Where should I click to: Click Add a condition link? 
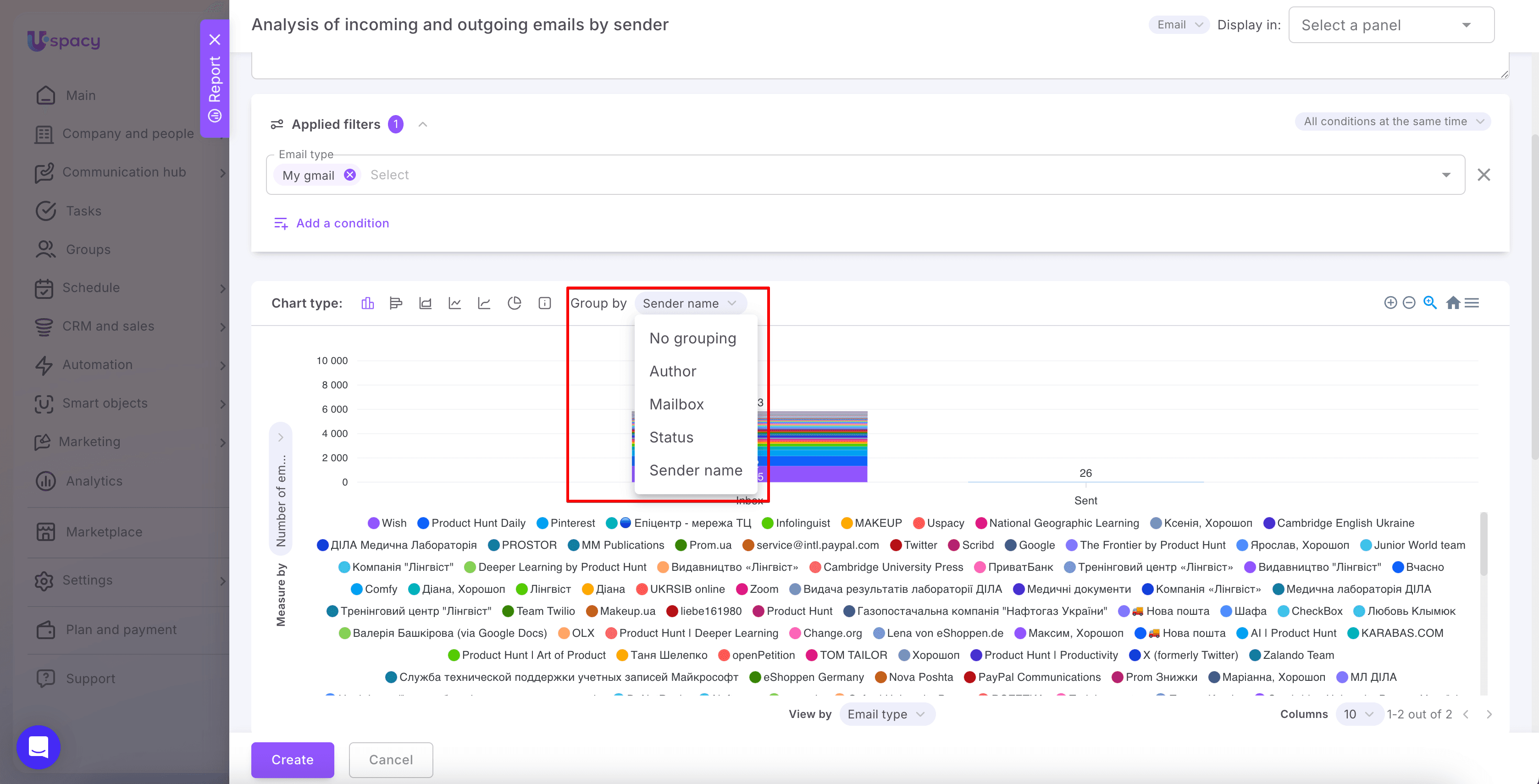point(331,223)
